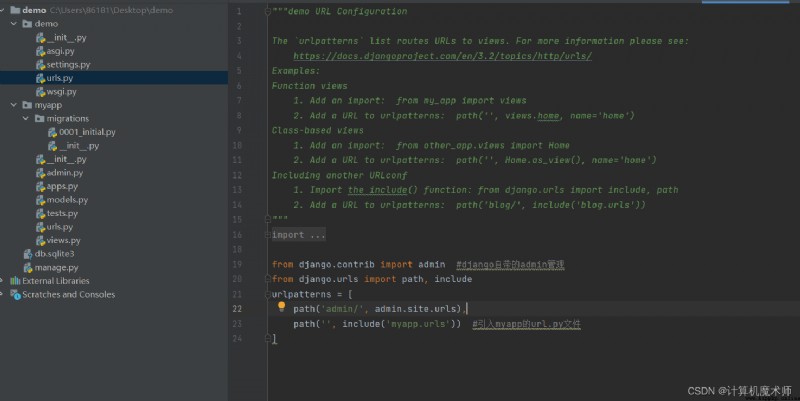Click the models.py file icon
The image size is (800, 401).
pyautogui.click(x=40, y=199)
